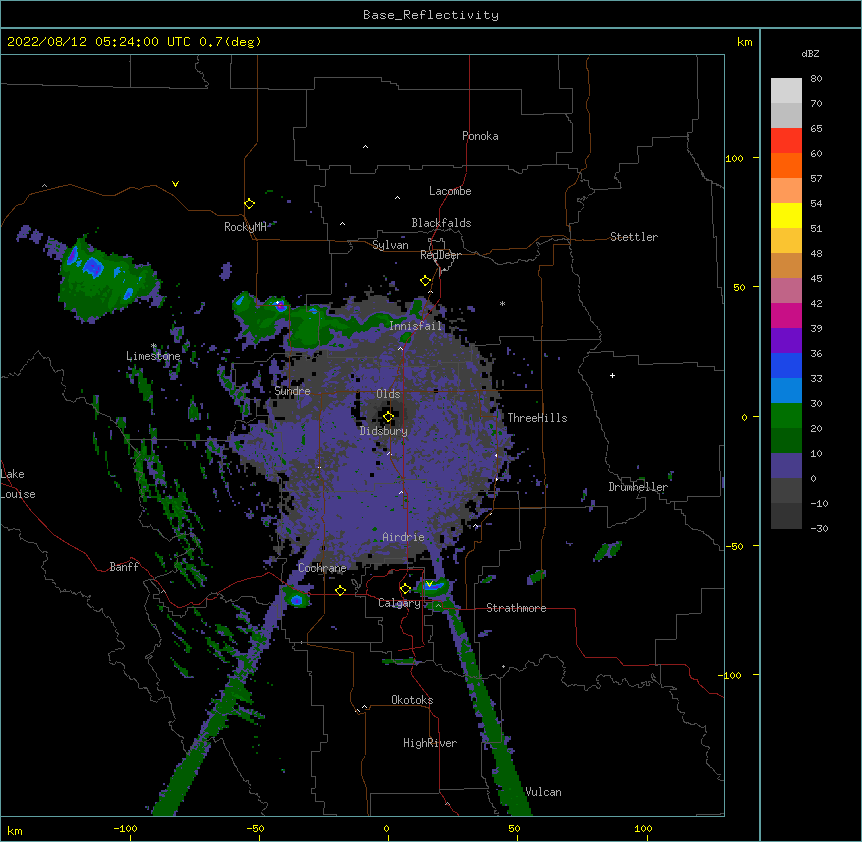The width and height of the screenshot is (862, 842).
Task: Click the Calgary city label
Action: click(399, 603)
